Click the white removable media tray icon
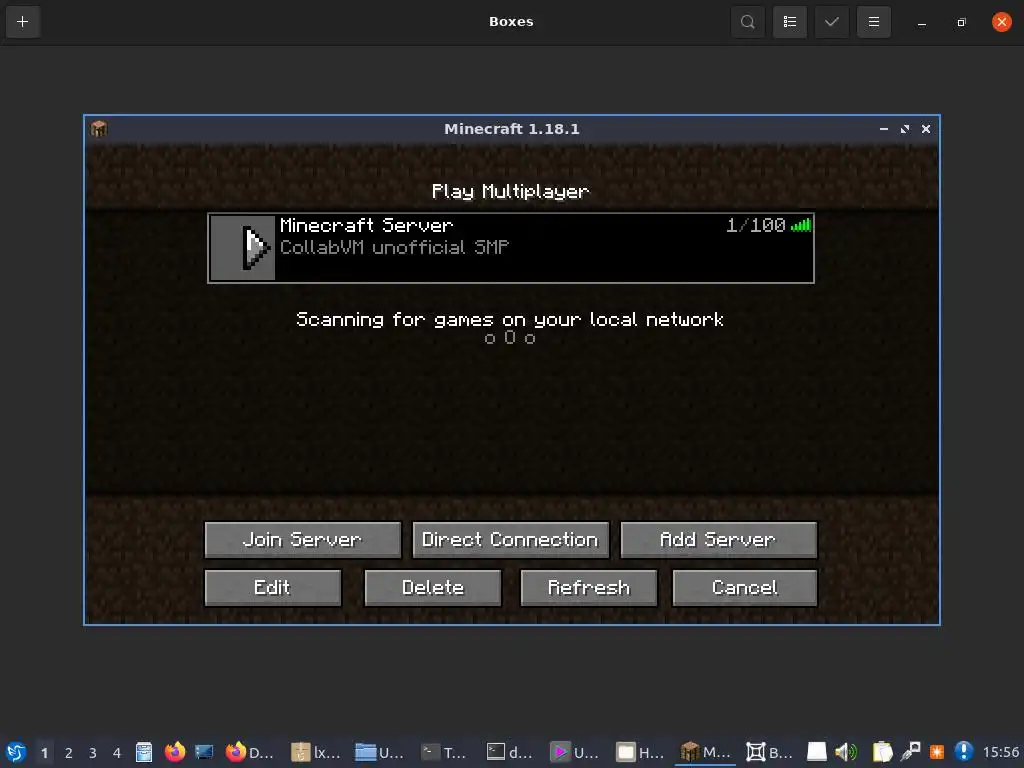This screenshot has width=1024, height=768. coord(816,752)
